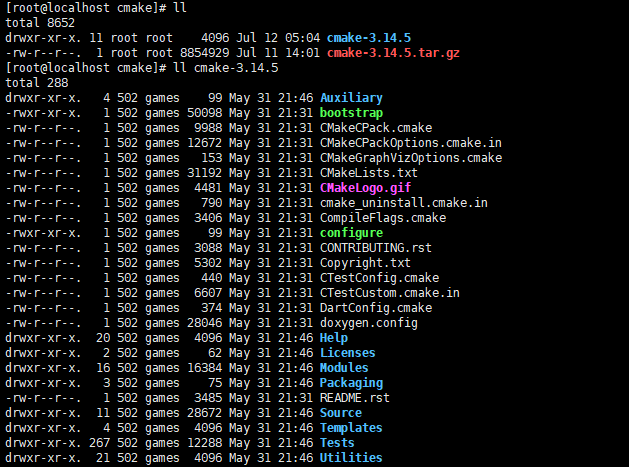Click the Modules directory name
The height and width of the screenshot is (467, 629).
click(344, 368)
